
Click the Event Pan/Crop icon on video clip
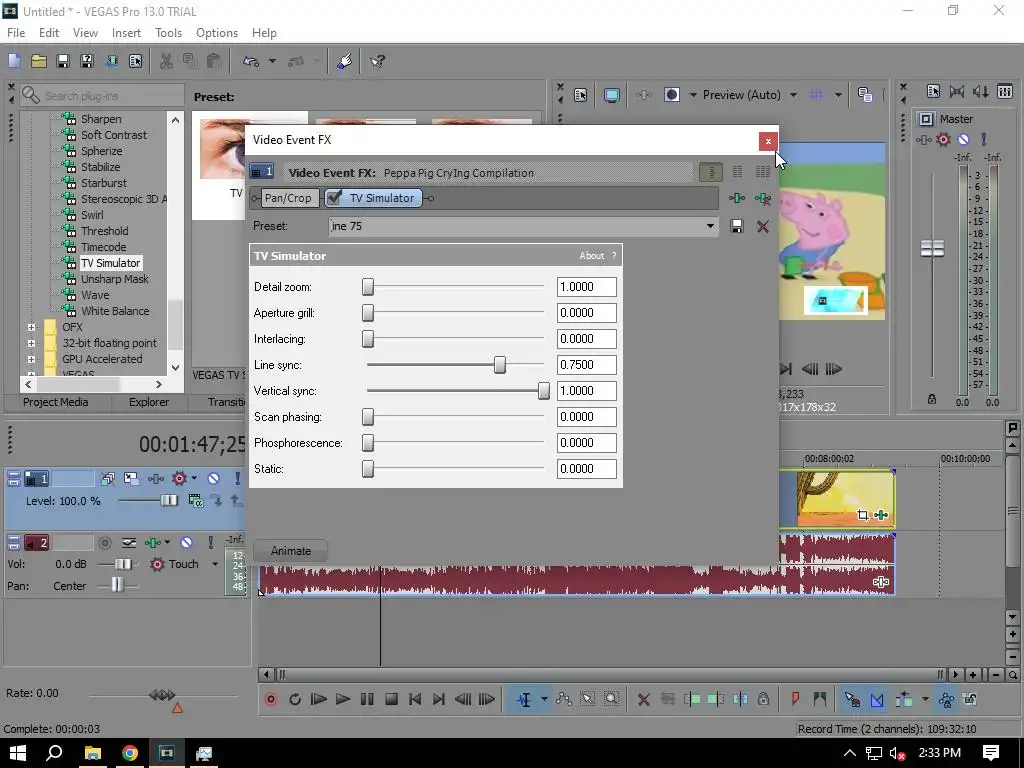click(x=863, y=515)
